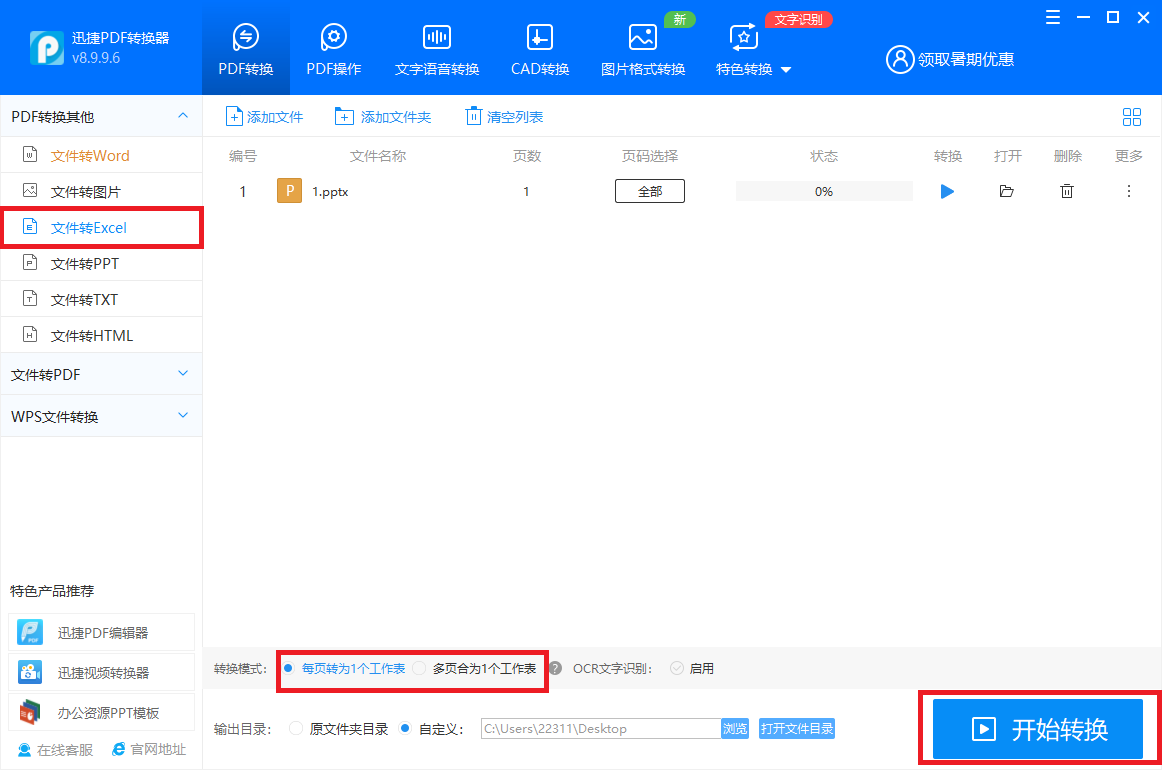The width and height of the screenshot is (1162, 770).
Task: Click 打开文件目录 button
Action: point(797,728)
